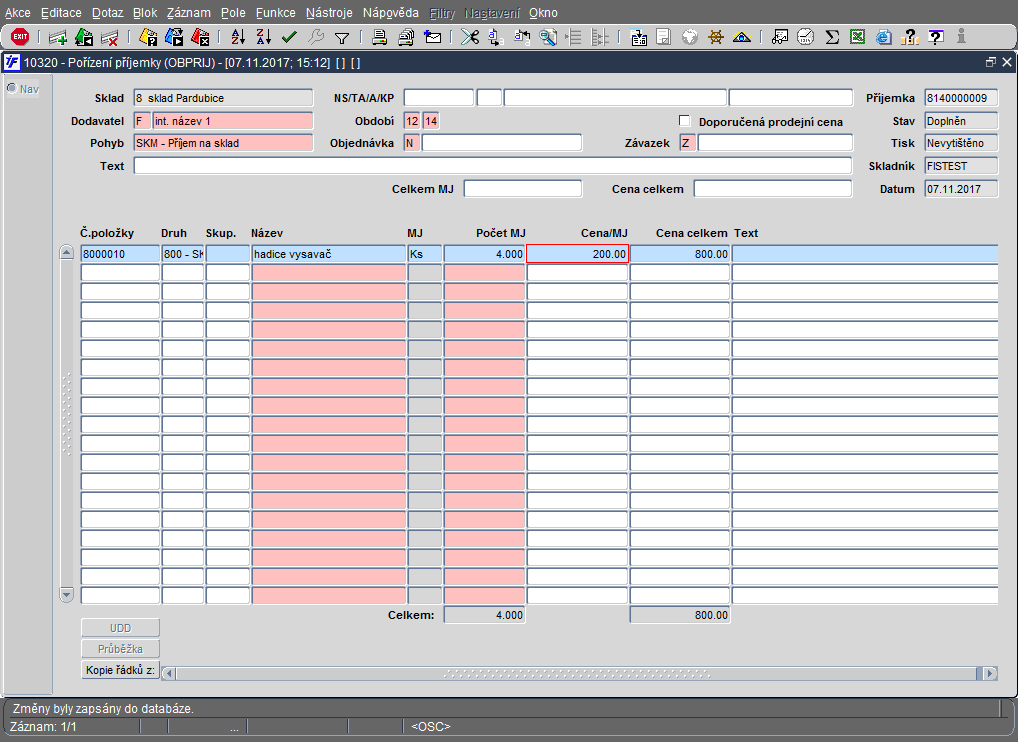Open the Editace menu
Screen dimensions: 1018x742
pos(61,12)
